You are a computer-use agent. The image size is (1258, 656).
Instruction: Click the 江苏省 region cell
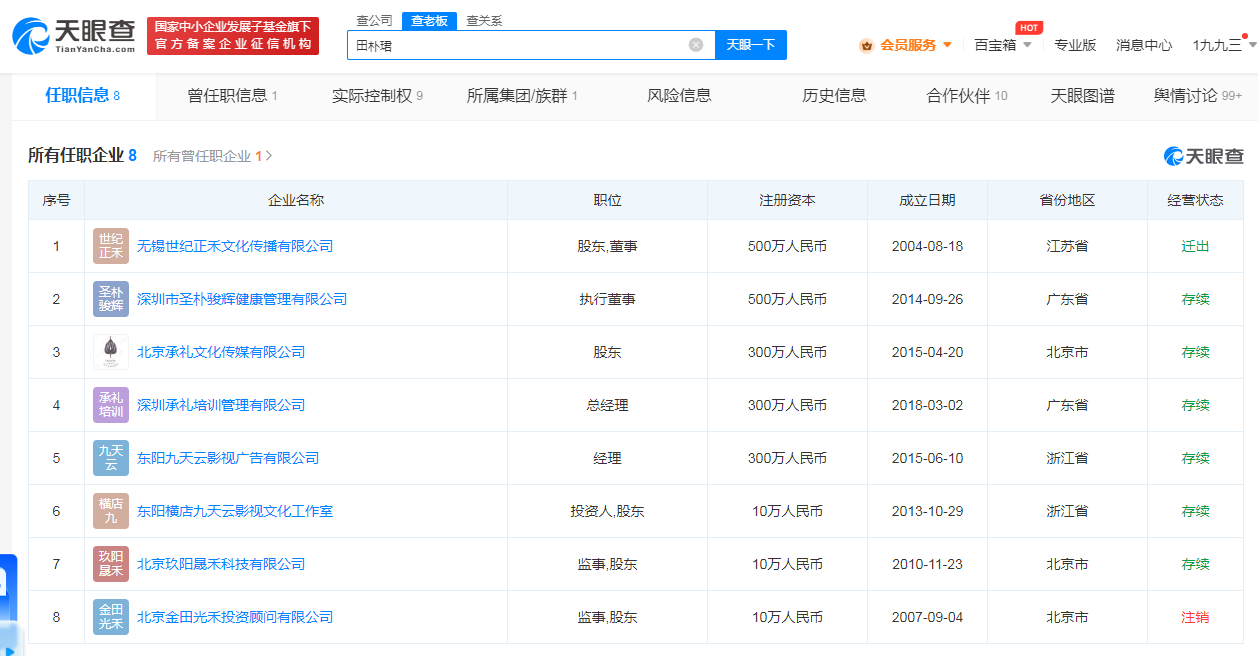coord(1067,246)
